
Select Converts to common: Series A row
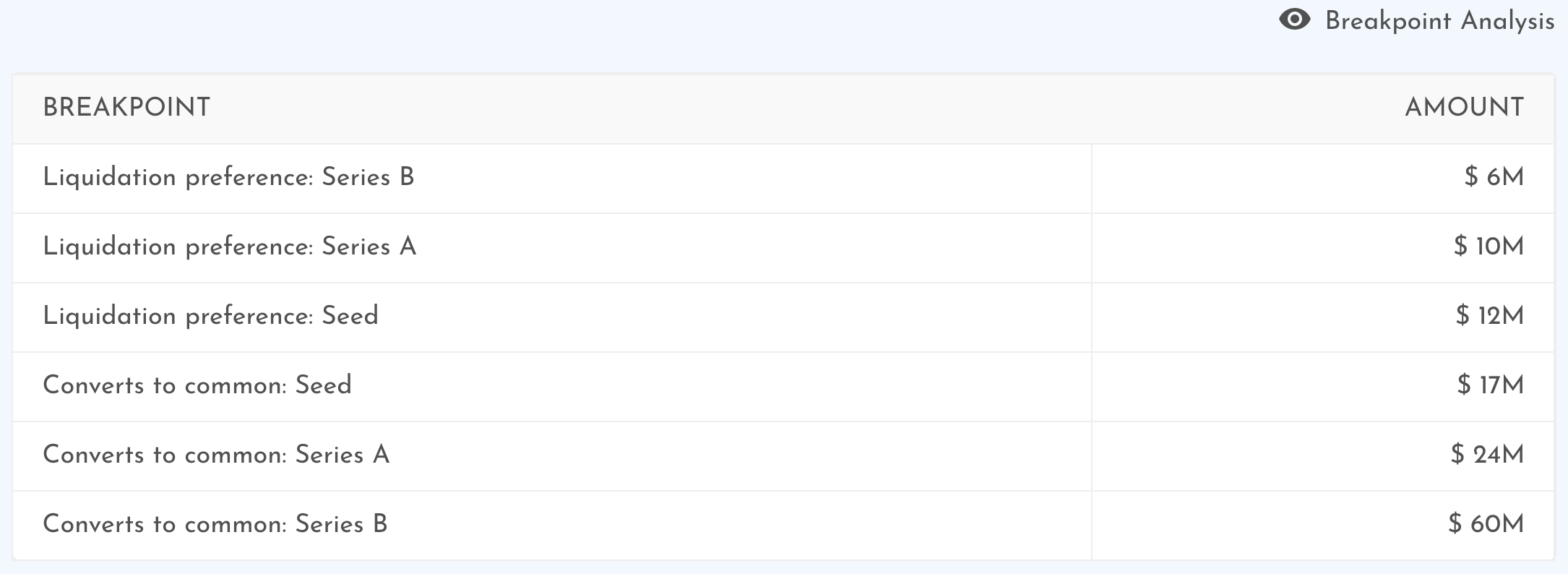click(783, 455)
